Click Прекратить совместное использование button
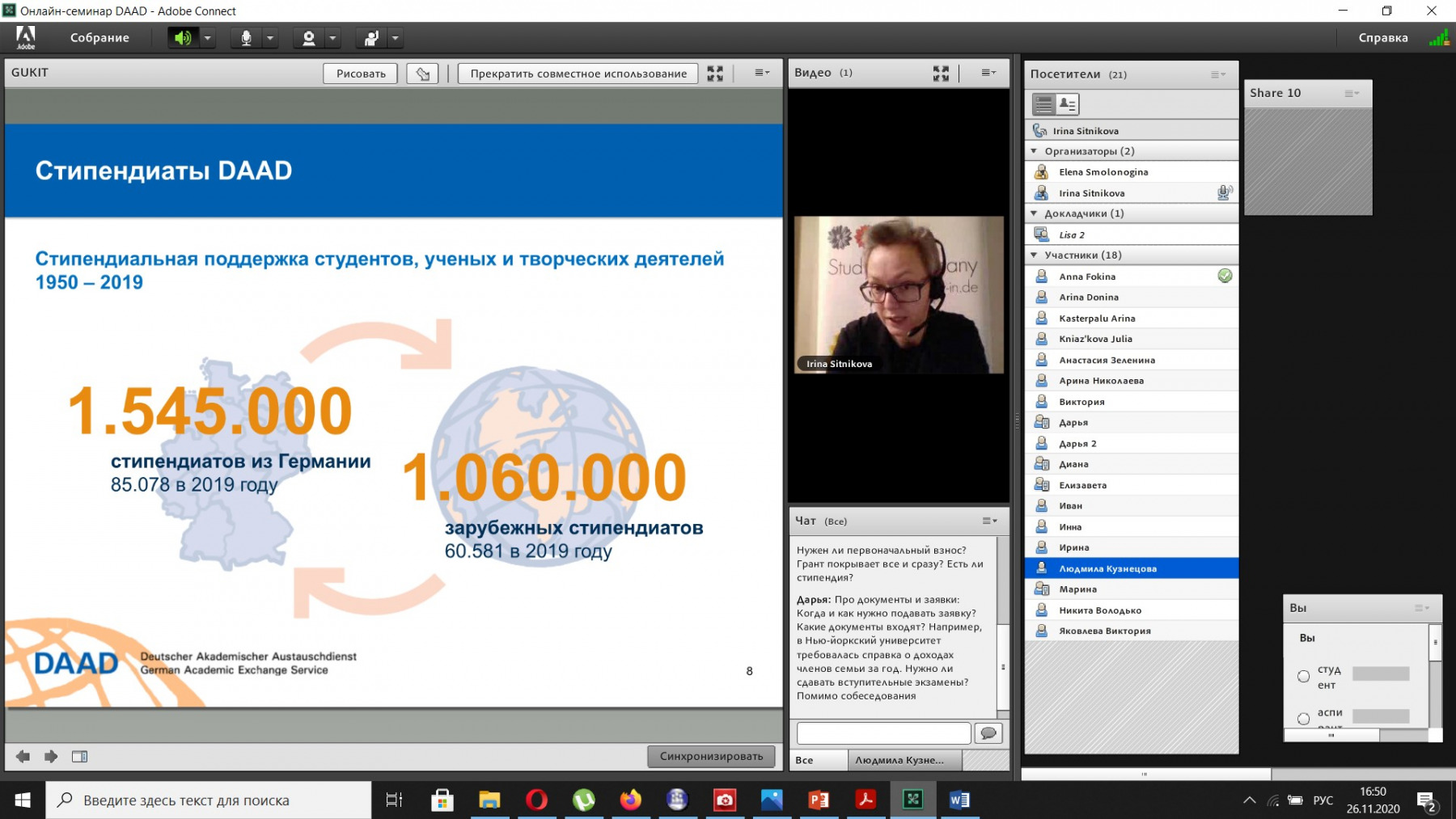1456x819 pixels. [578, 74]
